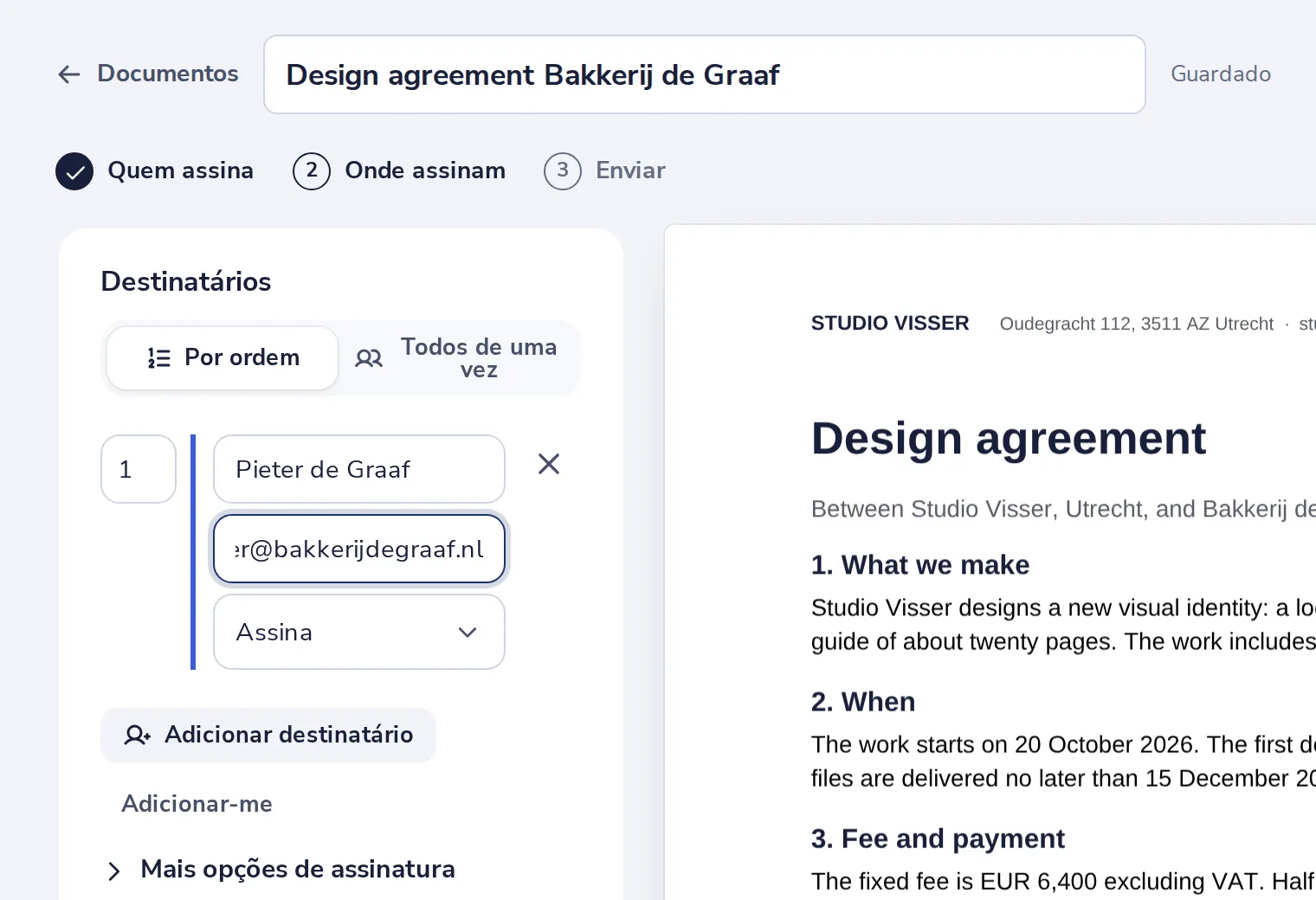The image size is (1316, 900).
Task: Click Adicionar-me link
Action: (197, 804)
